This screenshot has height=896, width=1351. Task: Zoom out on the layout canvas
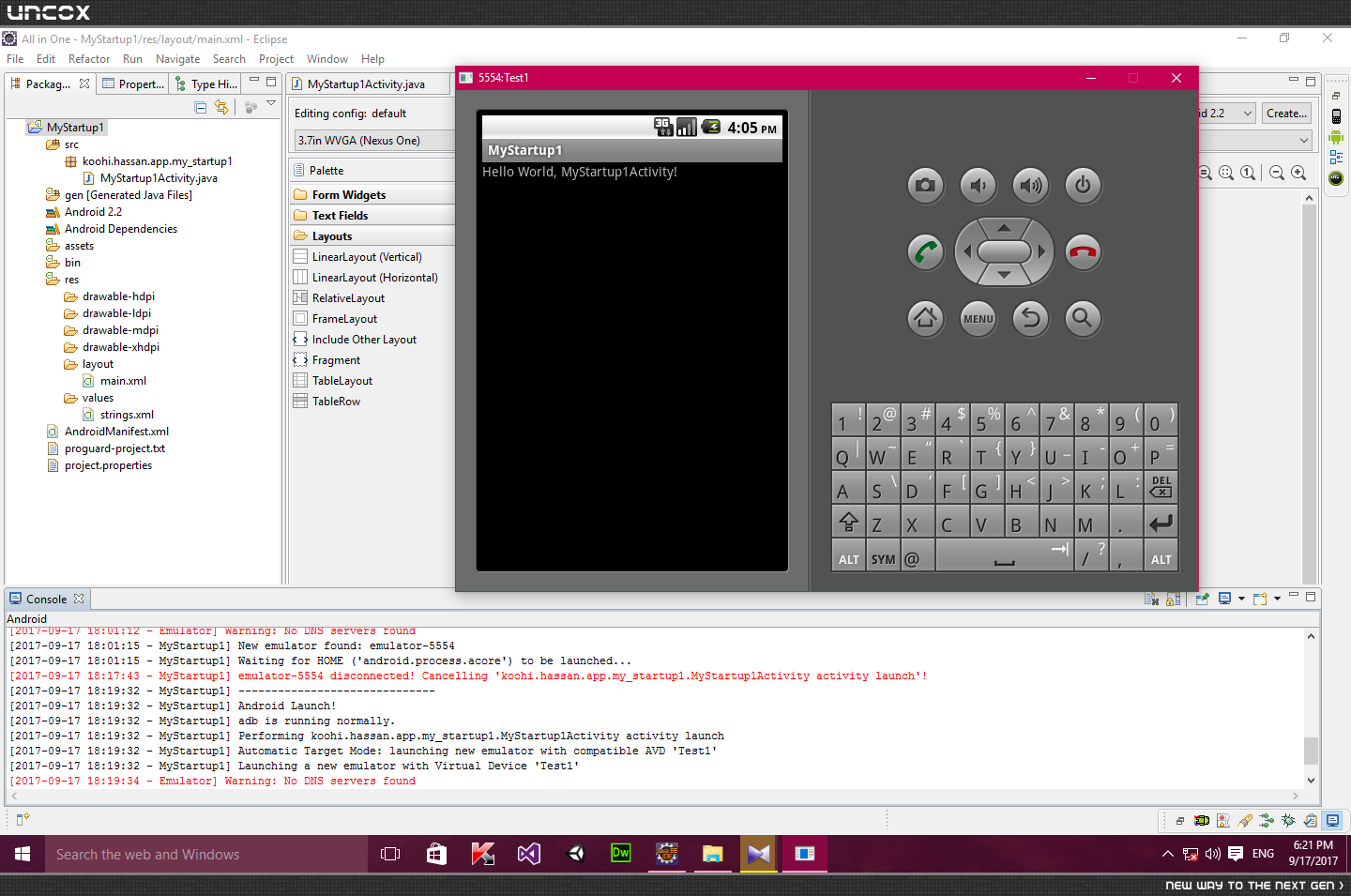click(1277, 173)
